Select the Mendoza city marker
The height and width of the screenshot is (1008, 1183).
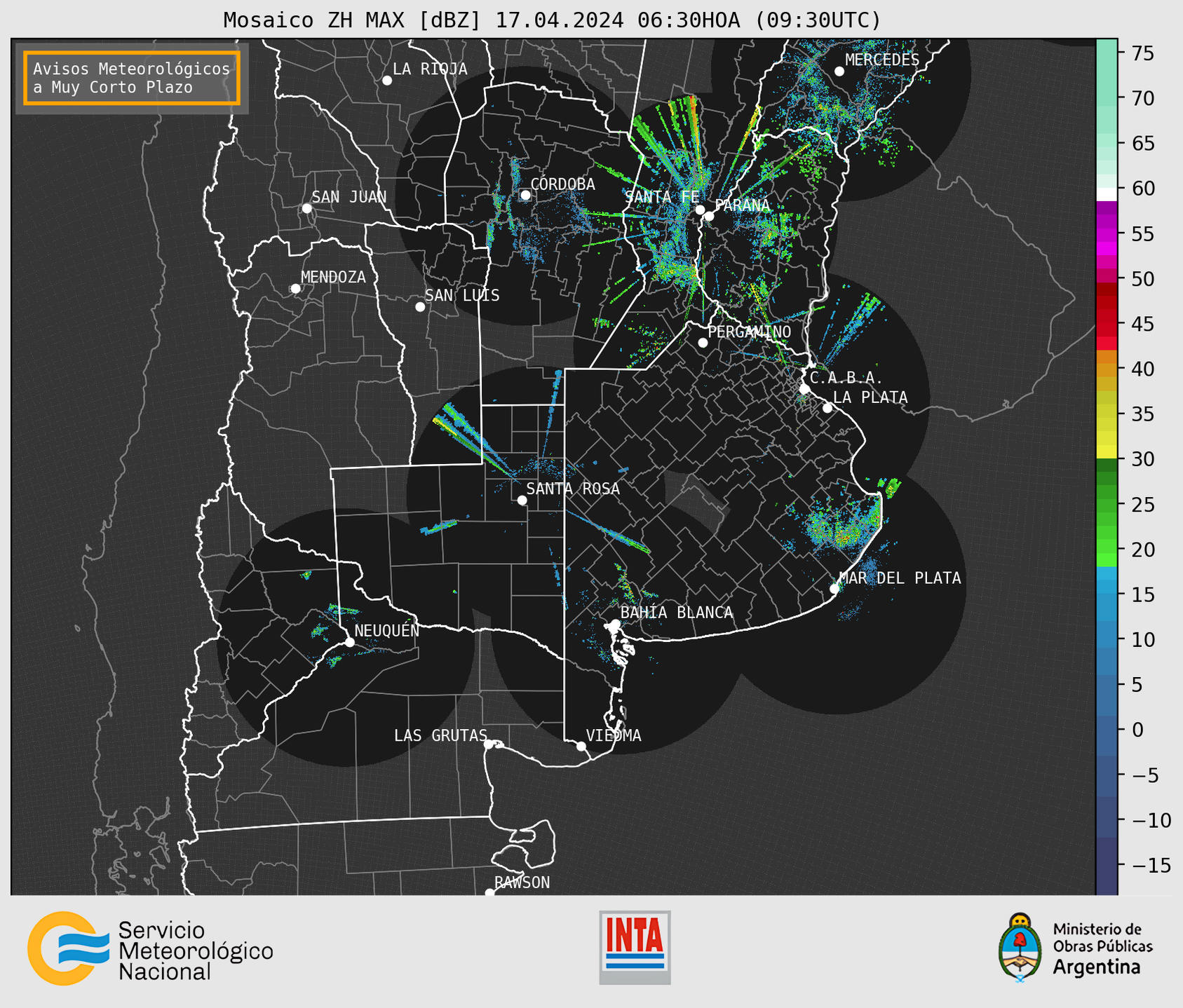295,289
